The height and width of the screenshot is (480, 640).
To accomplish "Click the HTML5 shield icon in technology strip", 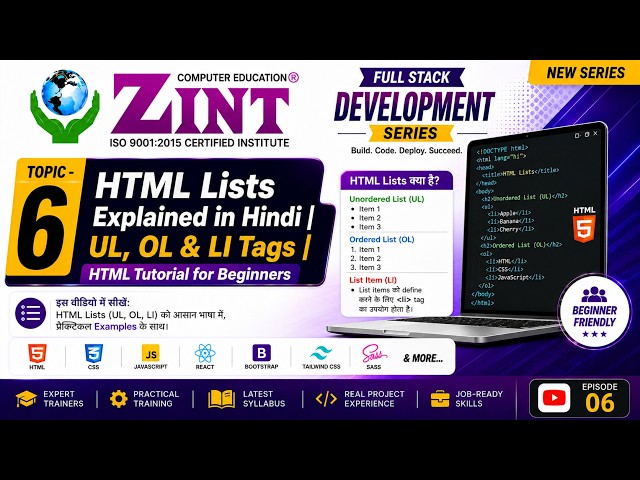I will coord(37,353).
